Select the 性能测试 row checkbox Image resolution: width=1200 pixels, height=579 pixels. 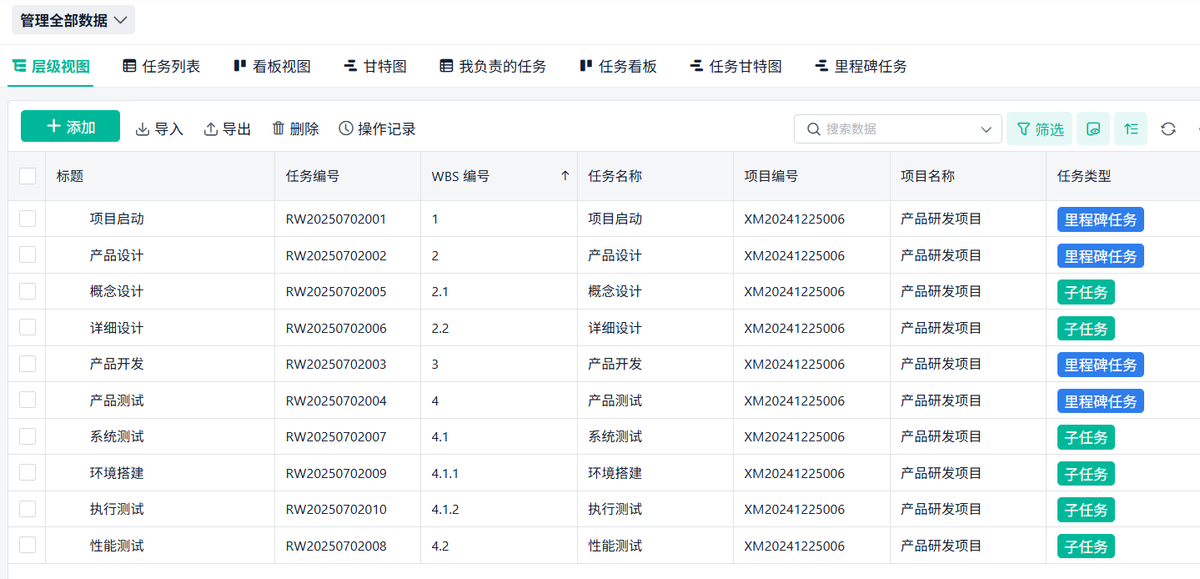[x=27, y=545]
